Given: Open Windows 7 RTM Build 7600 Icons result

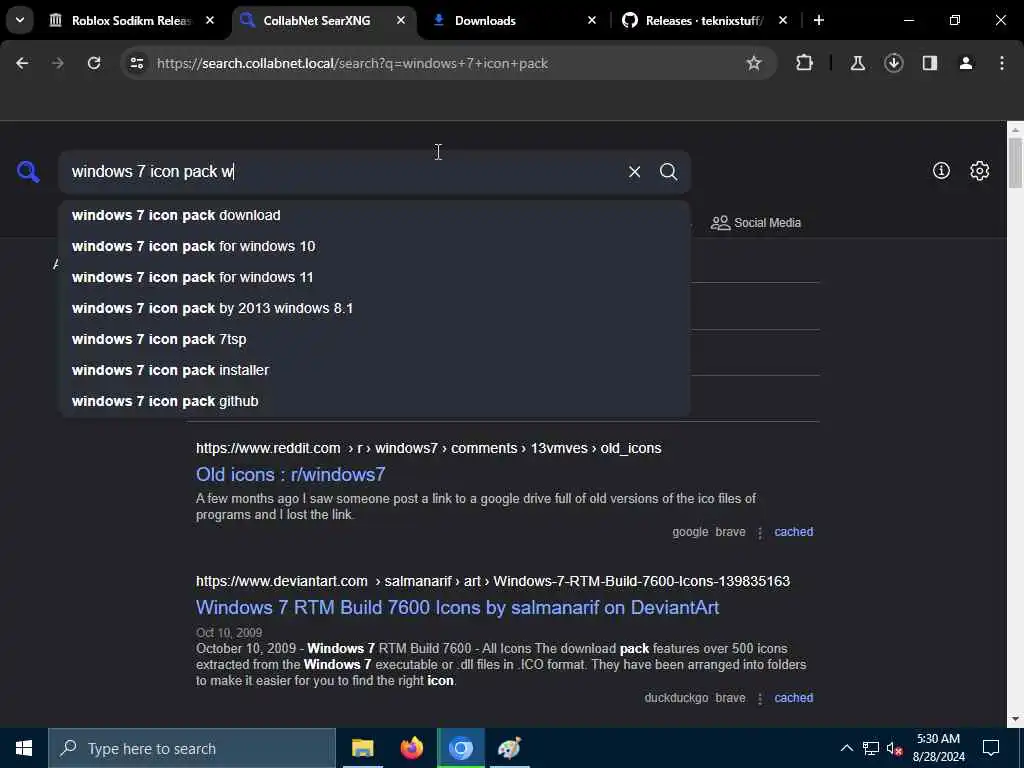Looking at the screenshot, I should [457, 607].
